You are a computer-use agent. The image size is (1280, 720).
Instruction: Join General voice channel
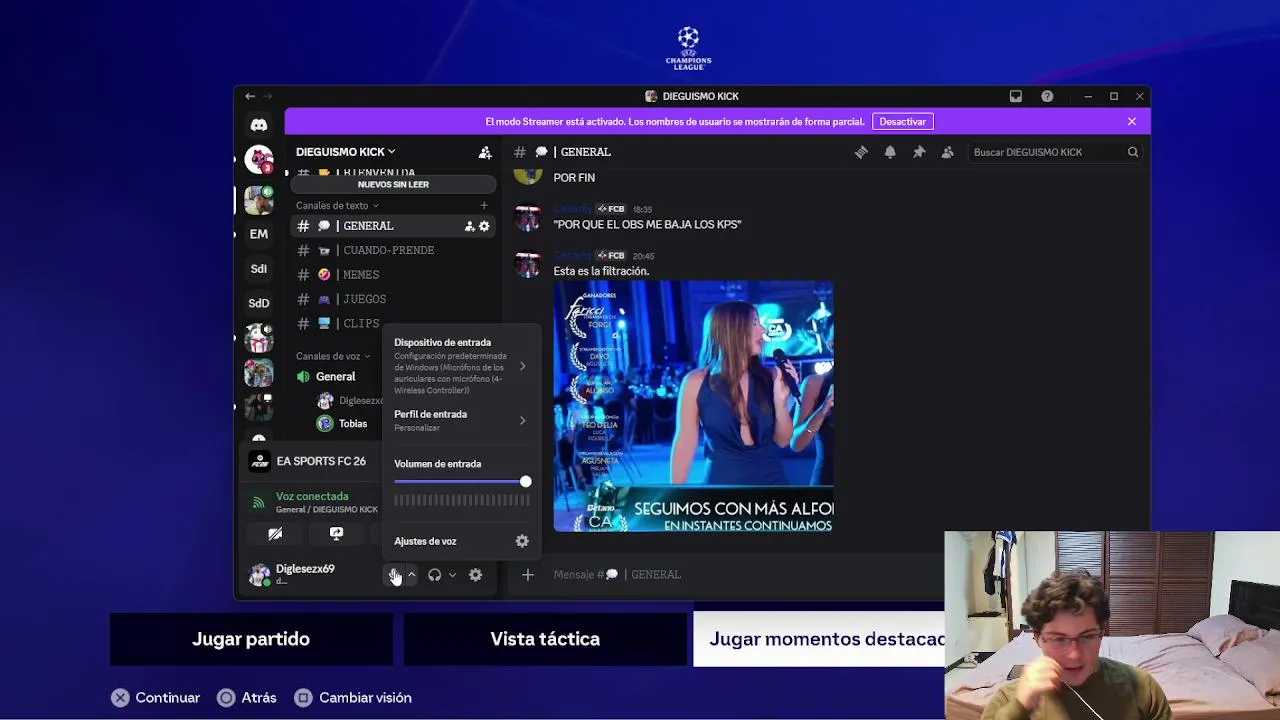(x=337, y=377)
